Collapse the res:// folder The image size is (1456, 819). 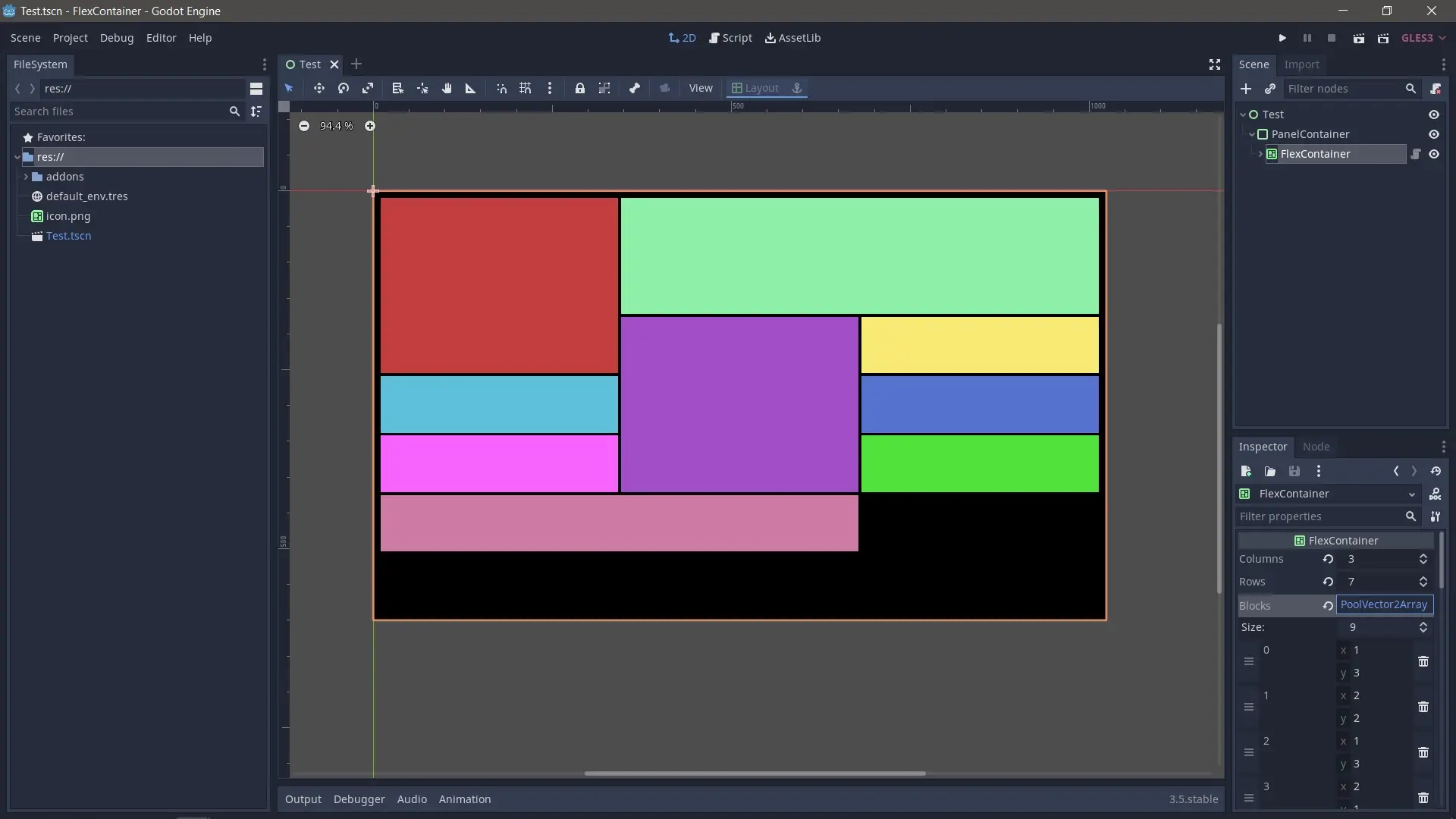click(17, 157)
